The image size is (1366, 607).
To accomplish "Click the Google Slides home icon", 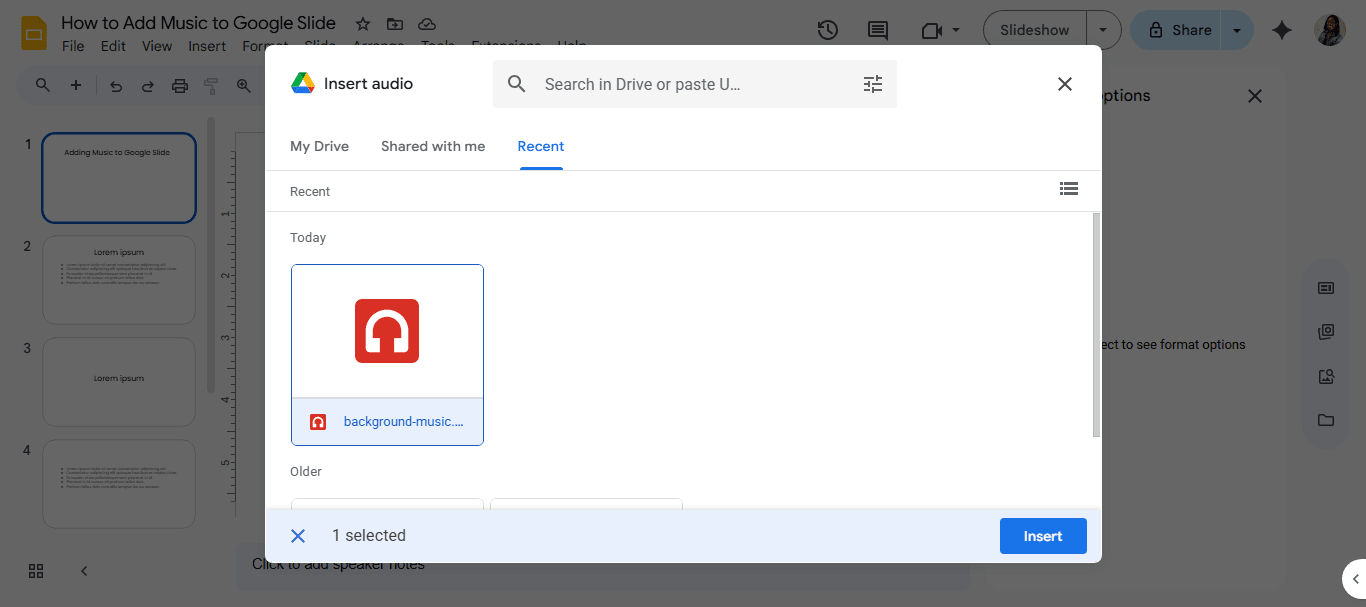I will (35, 33).
